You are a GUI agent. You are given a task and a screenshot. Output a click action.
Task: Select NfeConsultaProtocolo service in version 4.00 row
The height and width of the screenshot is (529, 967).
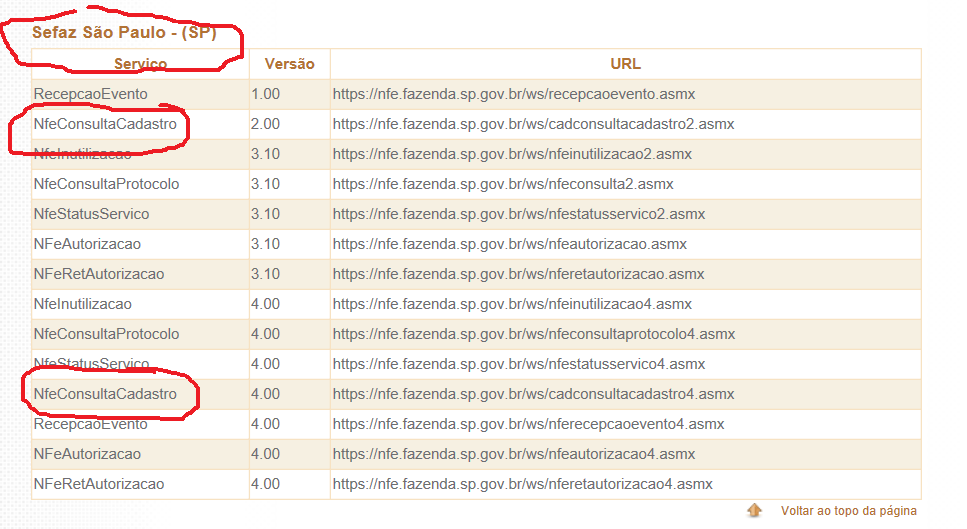106,334
